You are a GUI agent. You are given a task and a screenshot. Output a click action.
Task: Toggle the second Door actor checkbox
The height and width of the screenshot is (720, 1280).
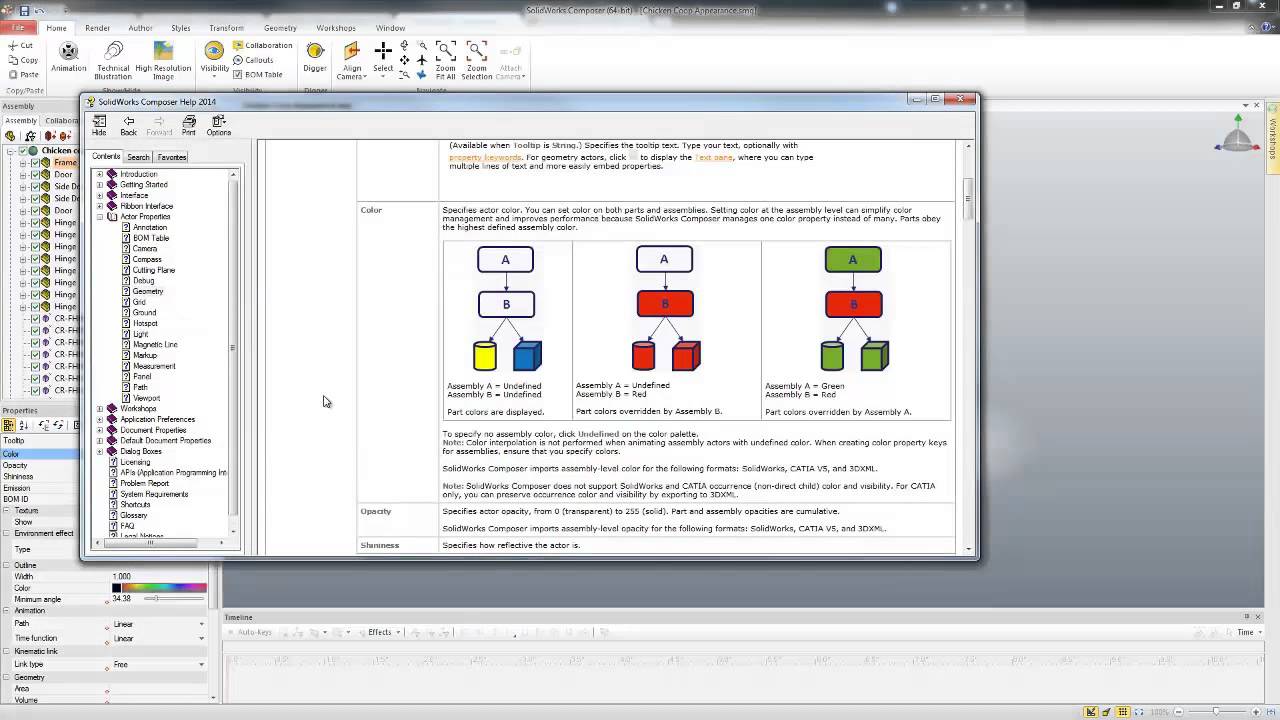click(x=35, y=211)
